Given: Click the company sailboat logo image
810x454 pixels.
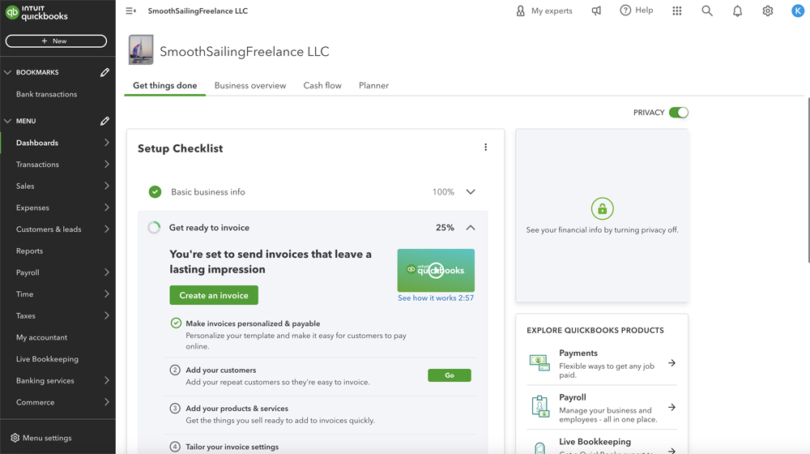Looking at the screenshot, I should pos(141,50).
